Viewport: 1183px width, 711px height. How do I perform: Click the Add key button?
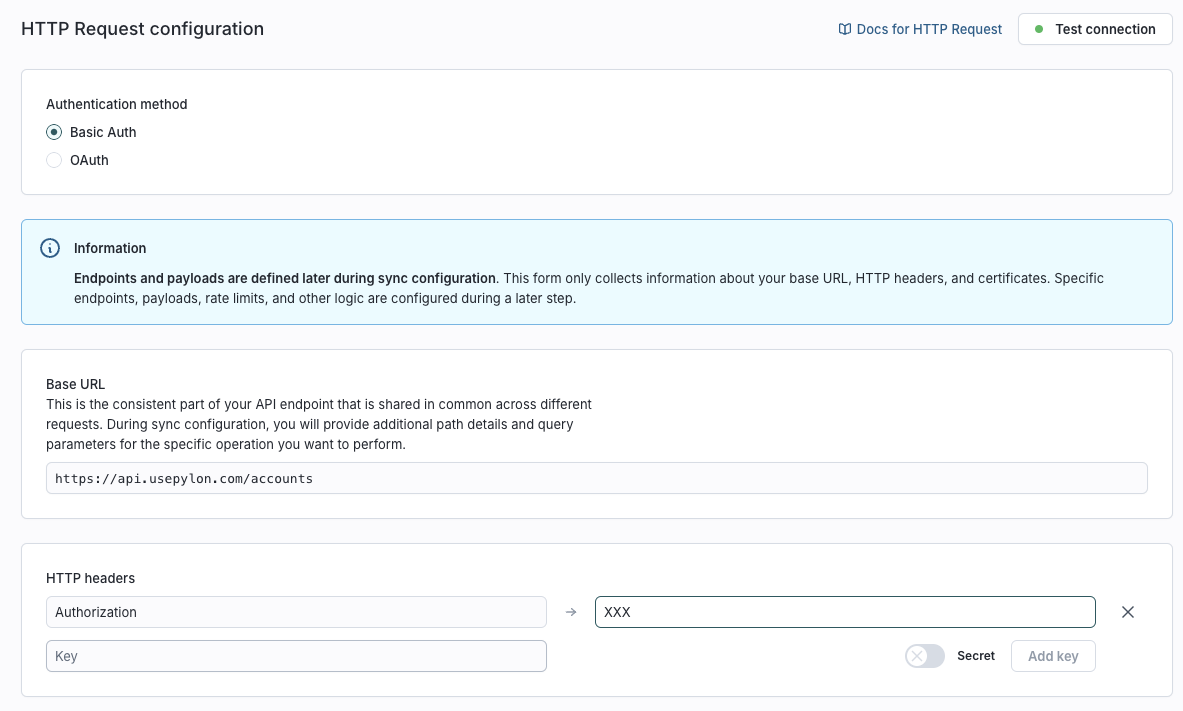tap(1053, 656)
